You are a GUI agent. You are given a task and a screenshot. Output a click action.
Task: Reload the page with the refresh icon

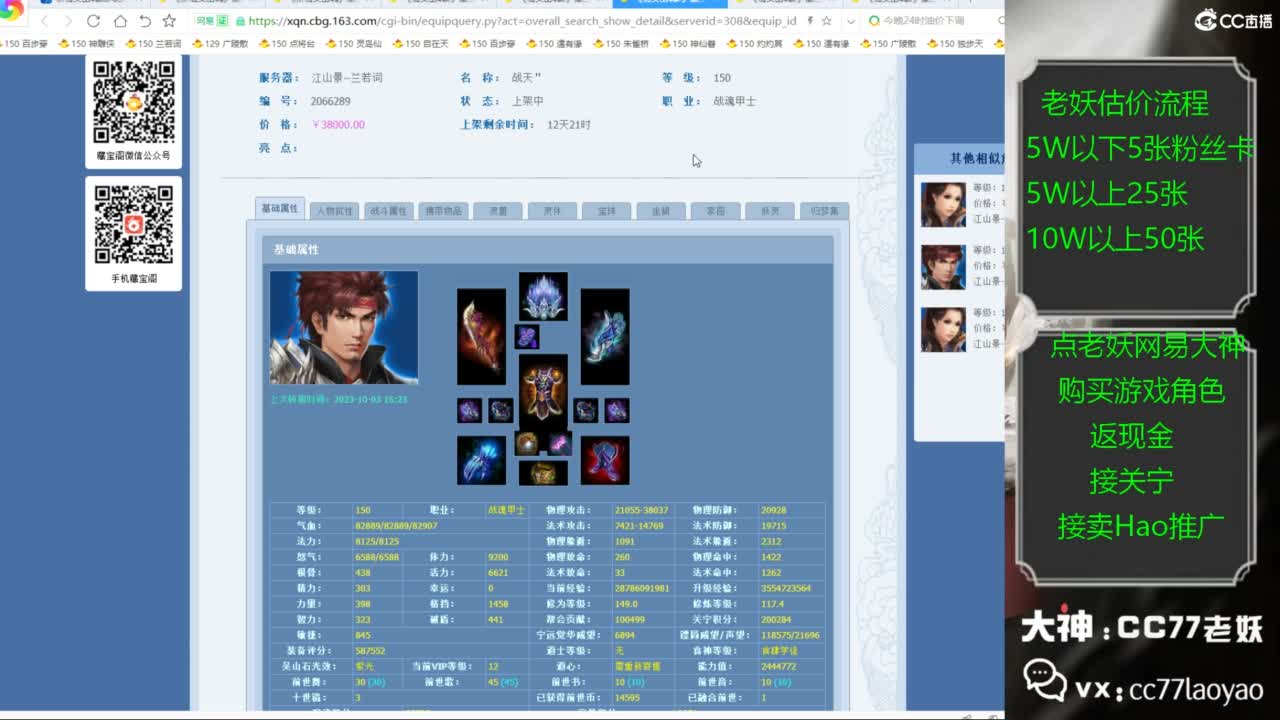point(93,21)
